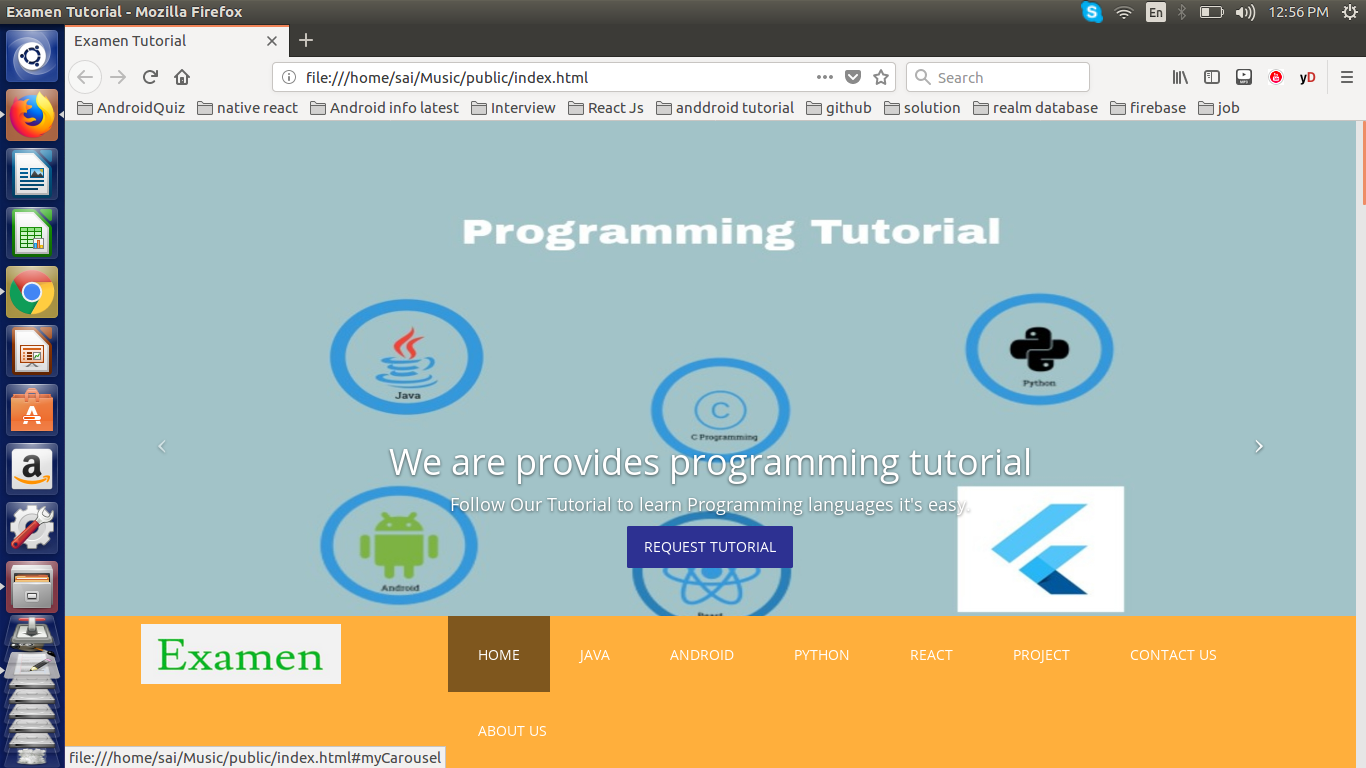Open the job bookmark folder
The height and width of the screenshot is (768, 1366).
coord(1218,107)
